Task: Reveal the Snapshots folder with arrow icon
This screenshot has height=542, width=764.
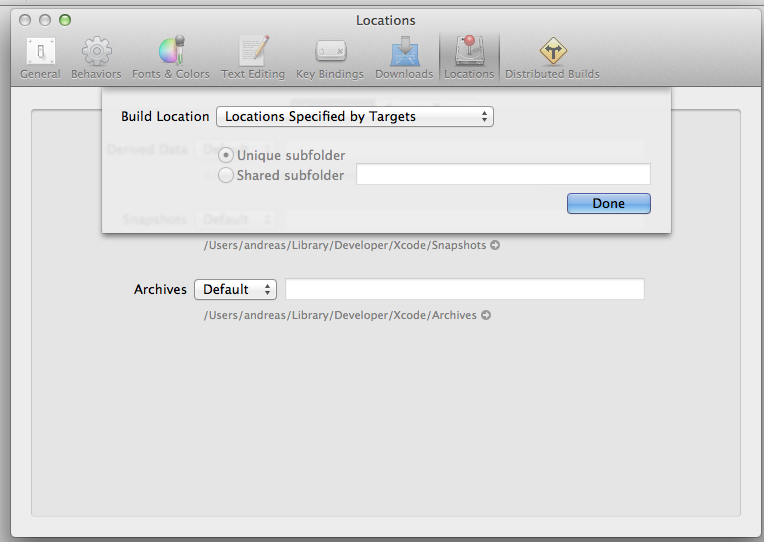Action: coord(495,245)
